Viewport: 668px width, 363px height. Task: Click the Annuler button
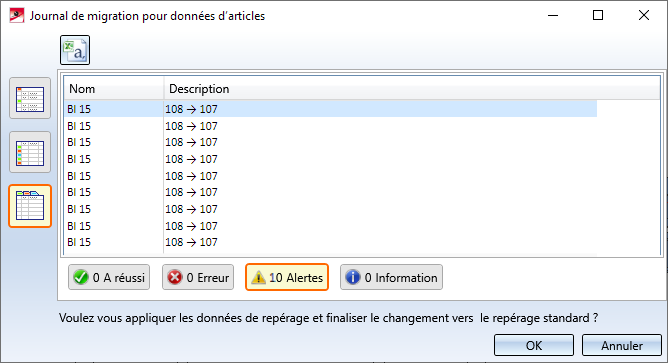pyautogui.click(x=622, y=345)
